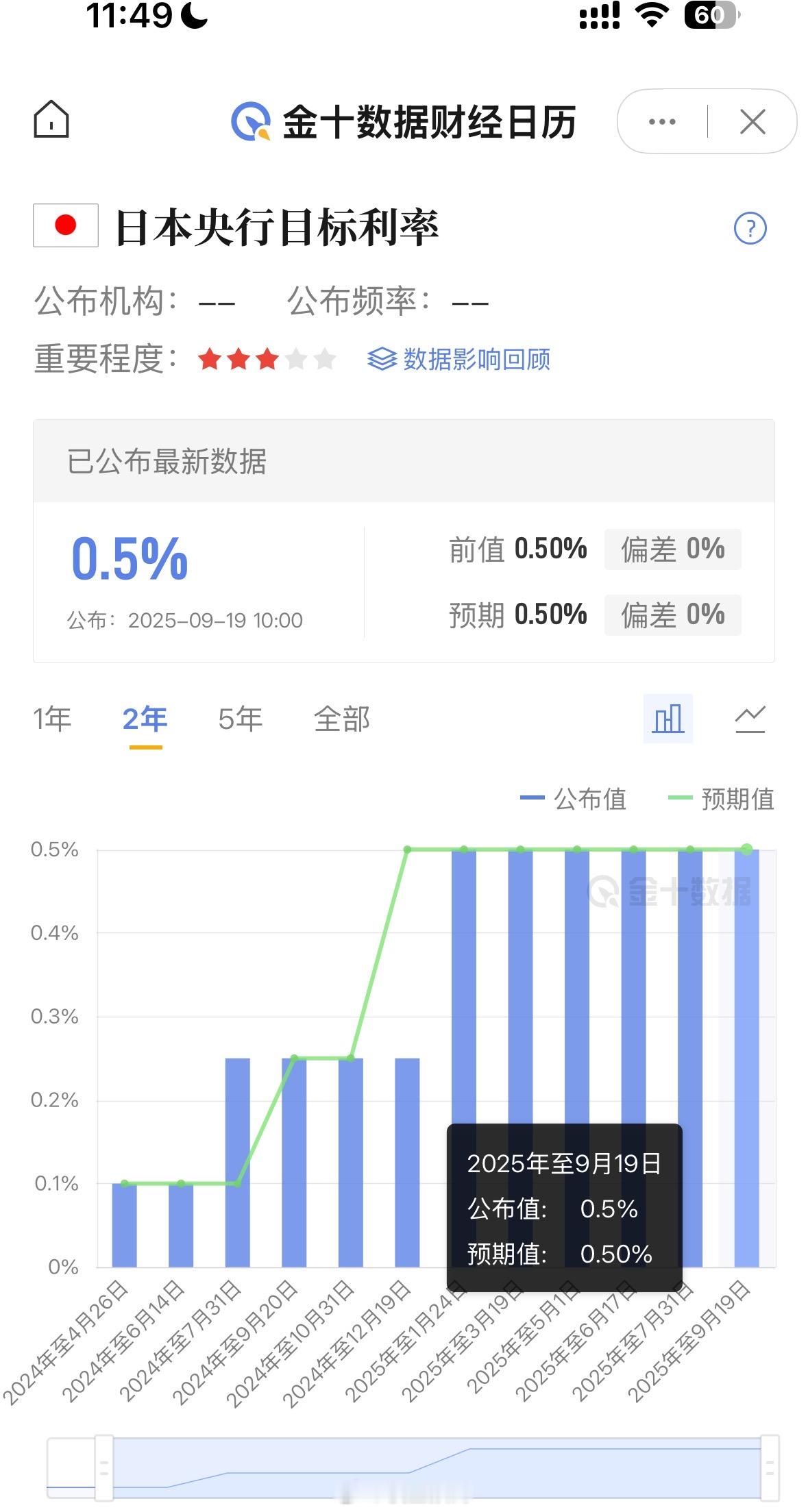
Task: Tap tooltip text 预期值: 0.50%
Action: (560, 1254)
